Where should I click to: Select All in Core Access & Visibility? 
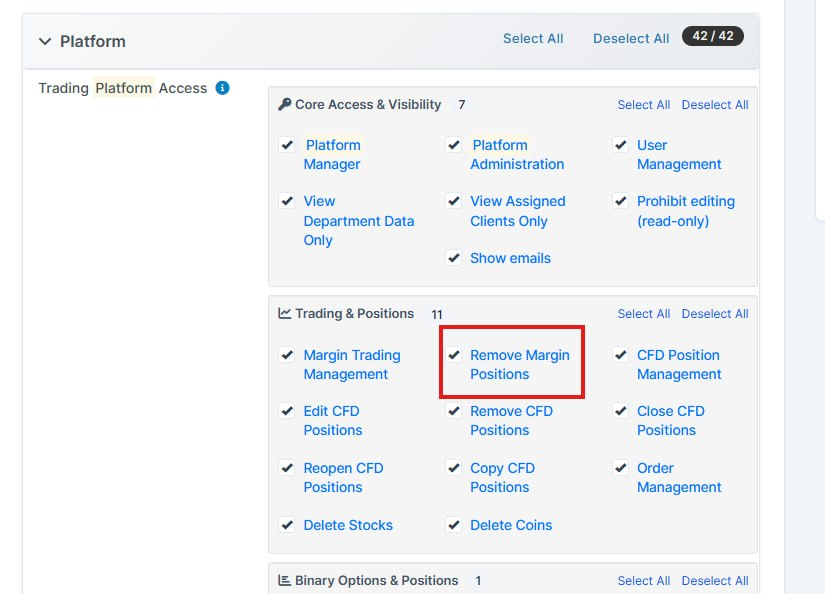coord(643,105)
